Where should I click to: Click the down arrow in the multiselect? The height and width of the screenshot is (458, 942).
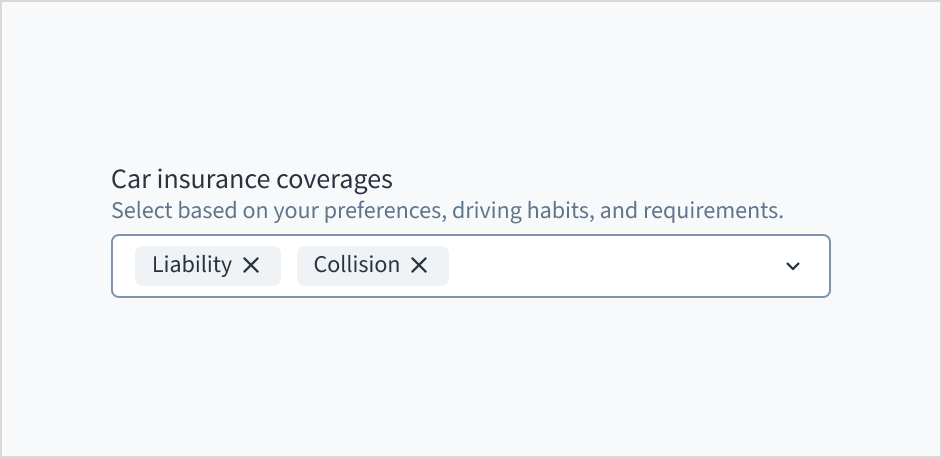coord(793,266)
